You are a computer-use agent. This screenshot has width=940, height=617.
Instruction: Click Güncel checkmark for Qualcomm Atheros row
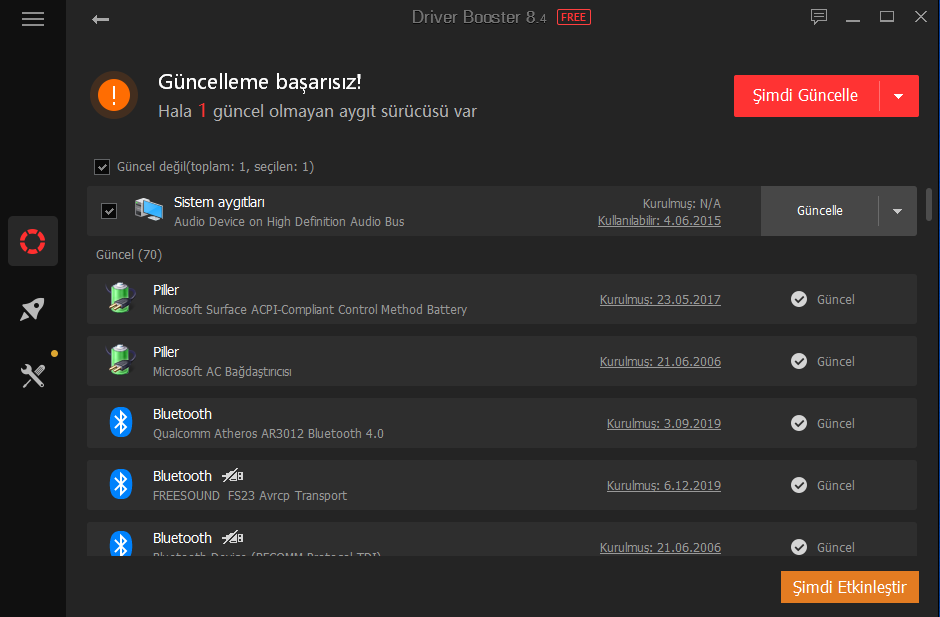coord(799,423)
